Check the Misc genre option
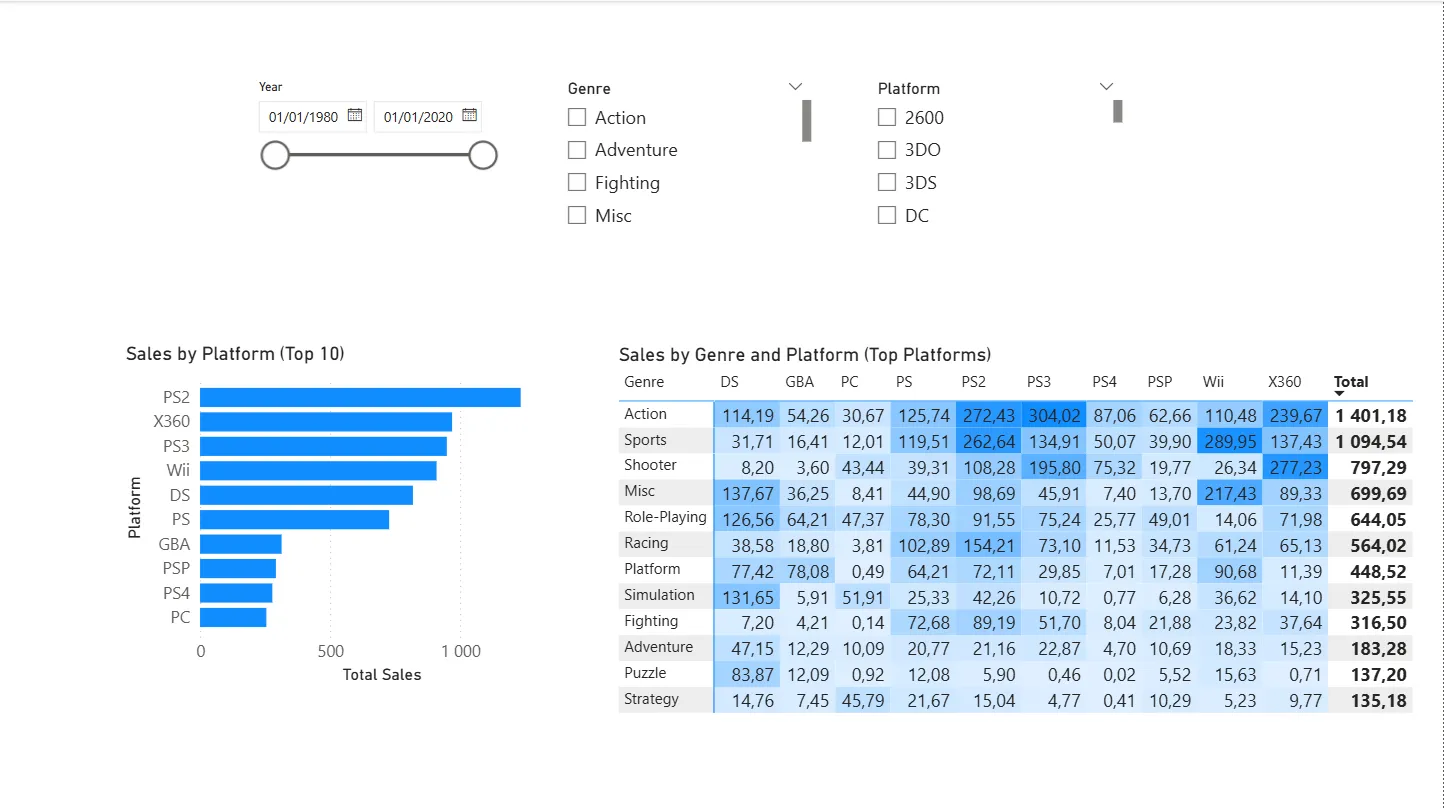Viewport: 1444px width, 809px height. point(577,215)
